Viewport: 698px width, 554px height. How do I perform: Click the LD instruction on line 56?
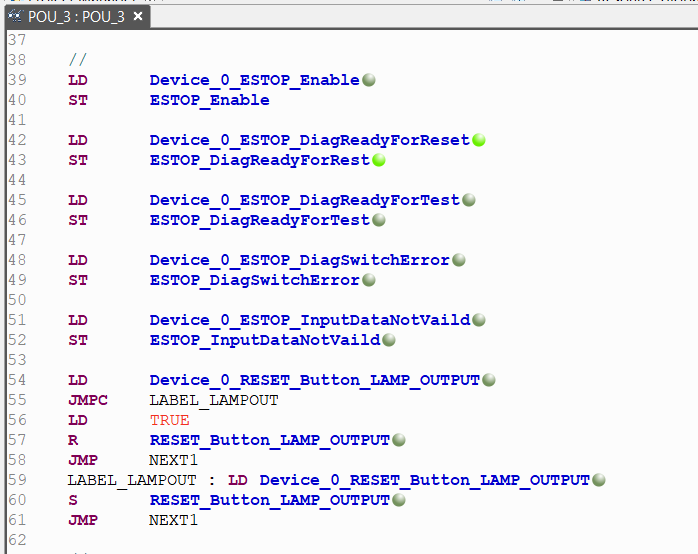(78, 420)
